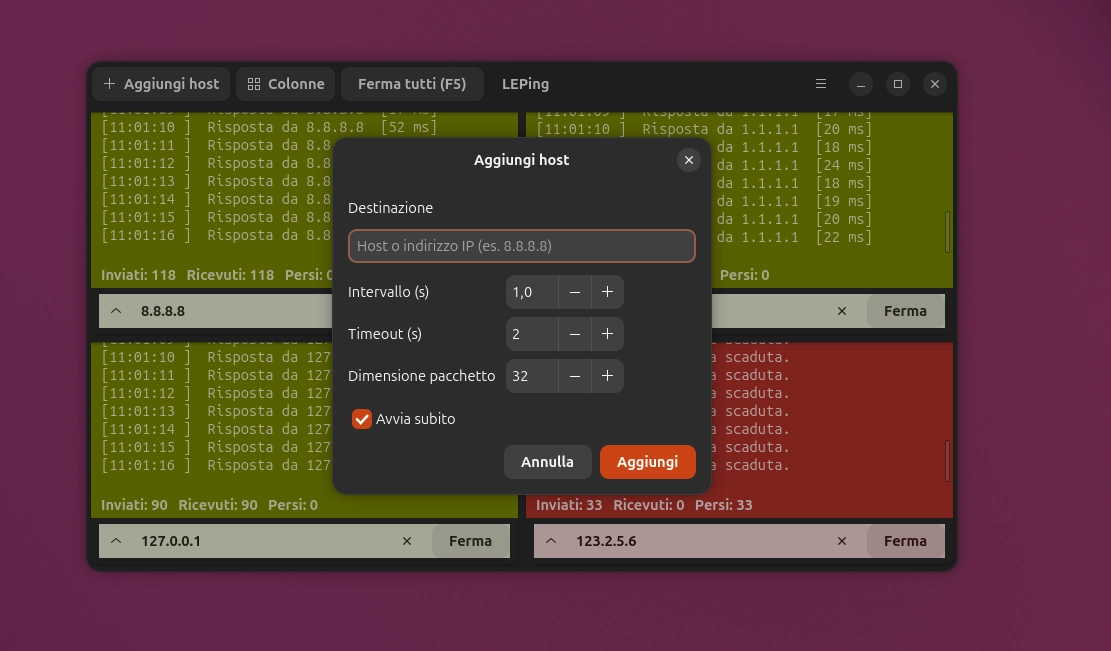Collapse the 123.2.5.6 panel chevron

[x=551, y=541]
